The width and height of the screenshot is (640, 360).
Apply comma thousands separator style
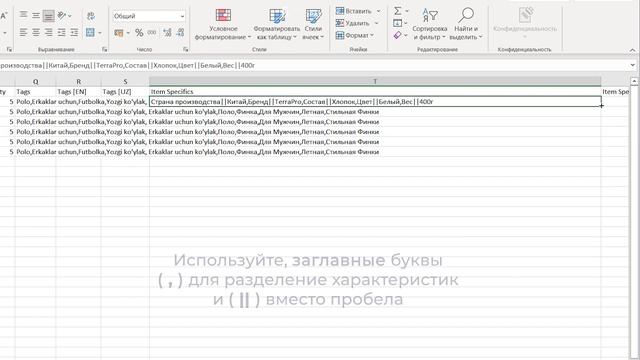click(x=152, y=33)
